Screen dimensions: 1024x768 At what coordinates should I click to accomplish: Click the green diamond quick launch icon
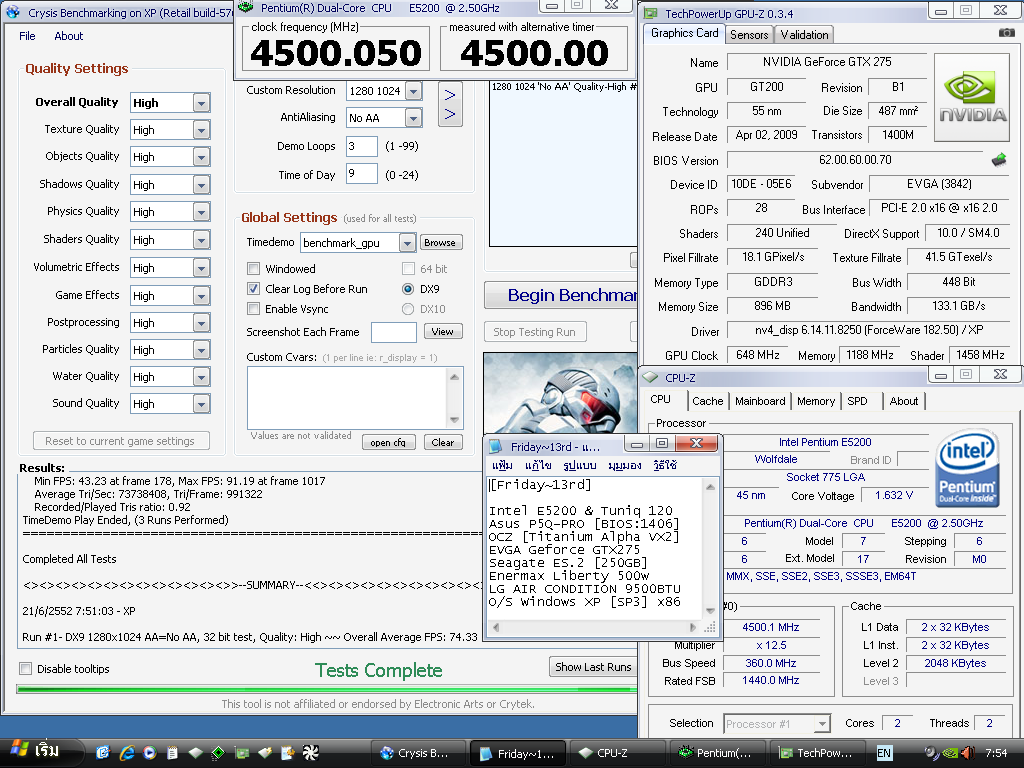tap(218, 753)
